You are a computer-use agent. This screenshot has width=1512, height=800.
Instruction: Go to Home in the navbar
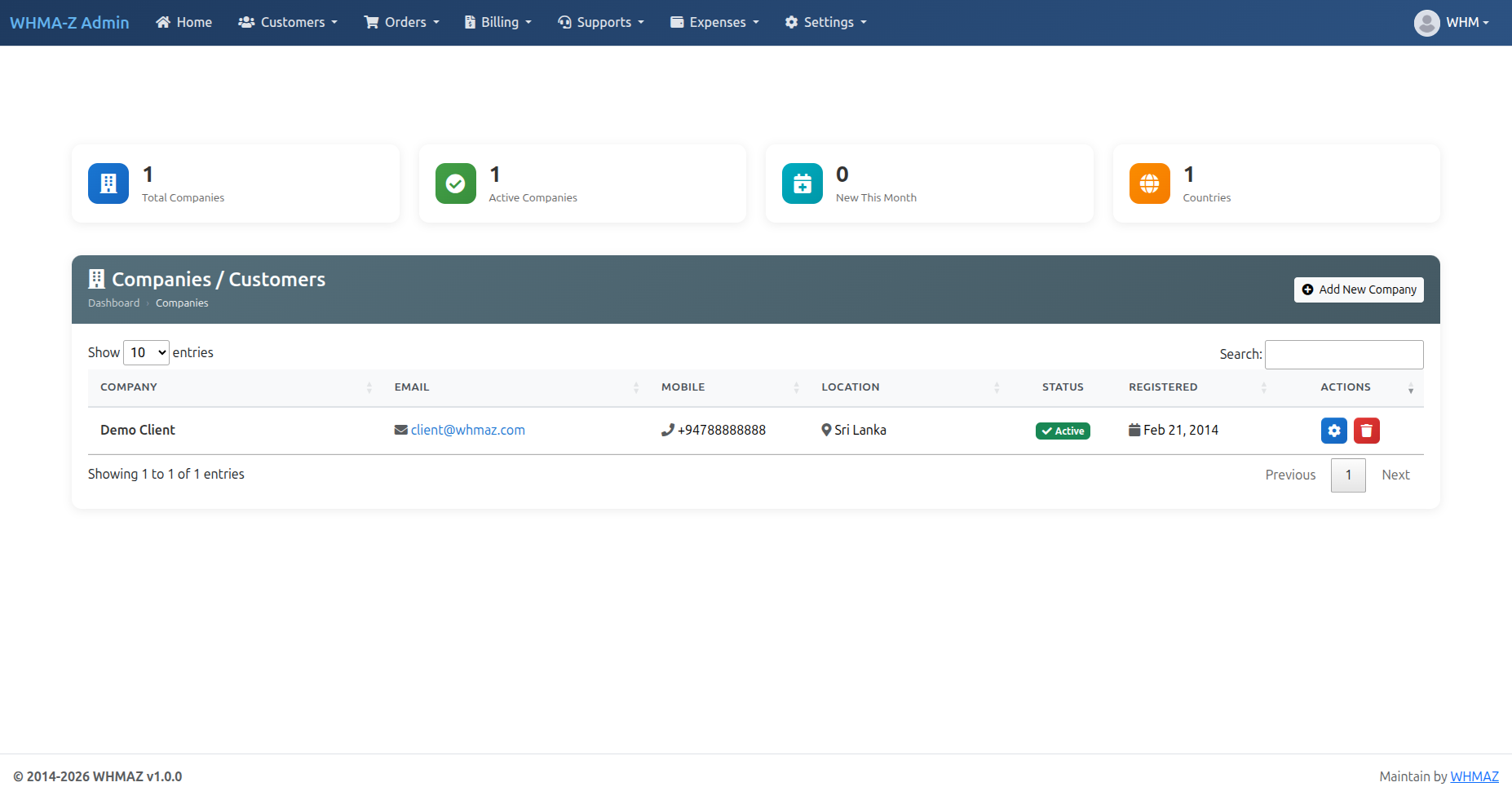tap(184, 22)
